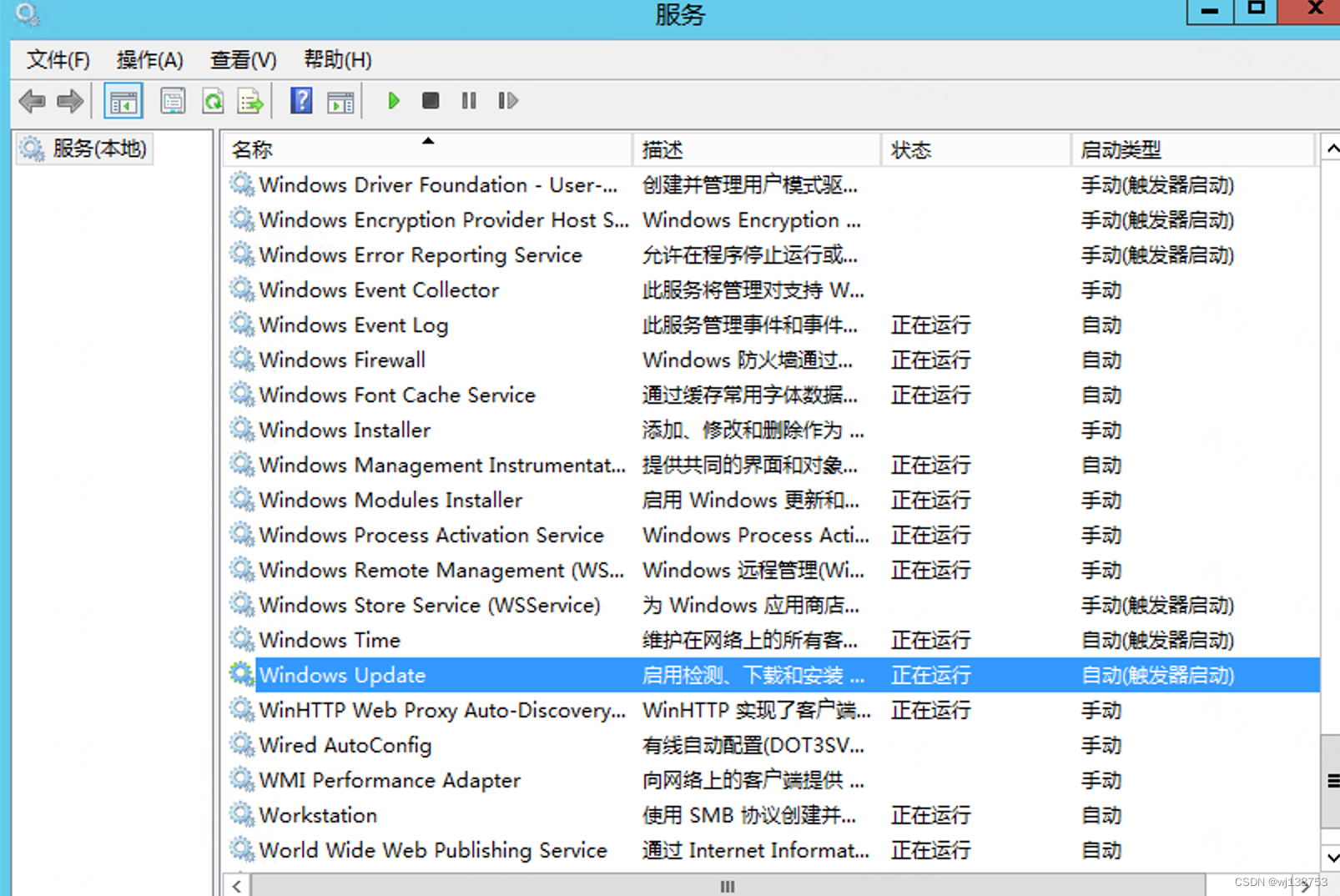Select Windows Firewall service row
This screenshot has width=1340, height=896.
[x=773, y=360]
